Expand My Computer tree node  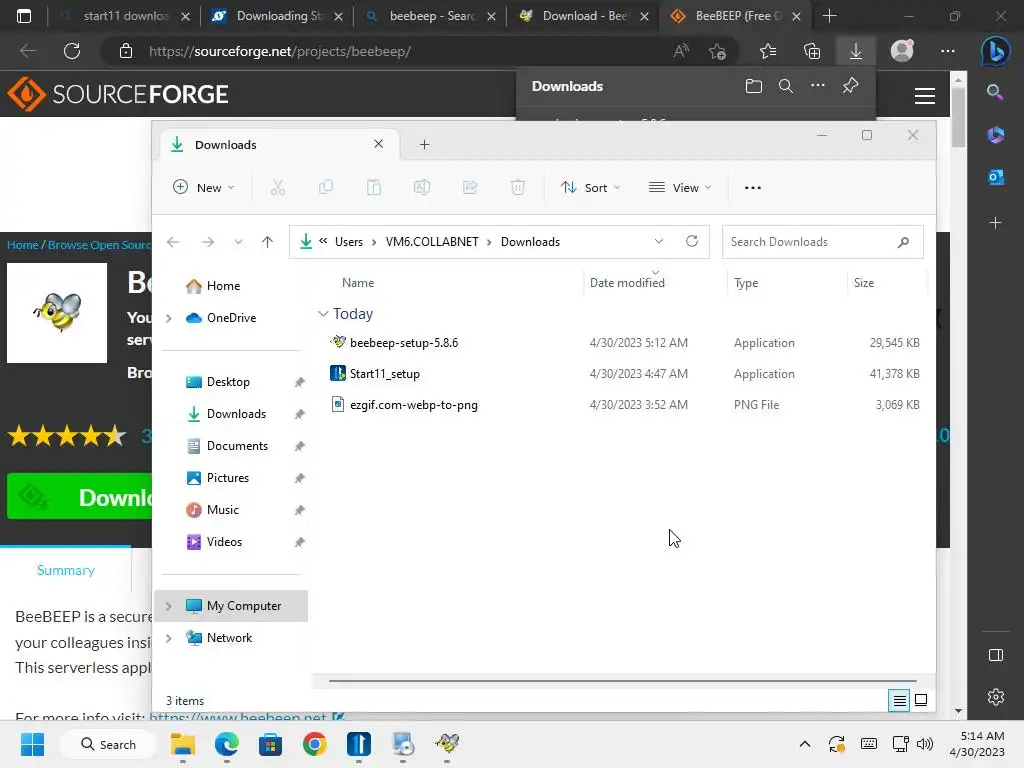pos(169,606)
